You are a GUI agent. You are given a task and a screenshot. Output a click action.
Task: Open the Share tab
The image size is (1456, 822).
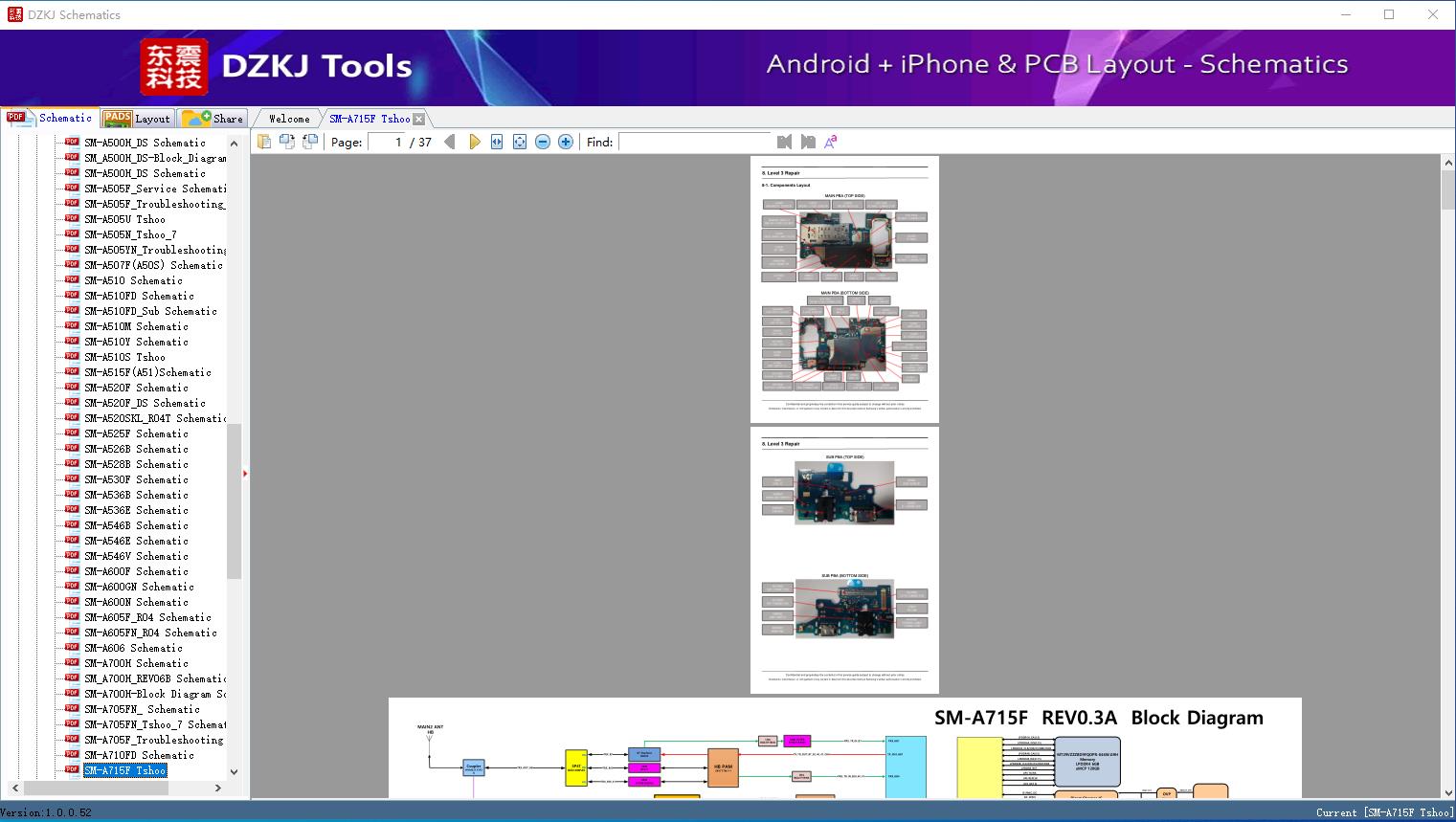[213, 119]
